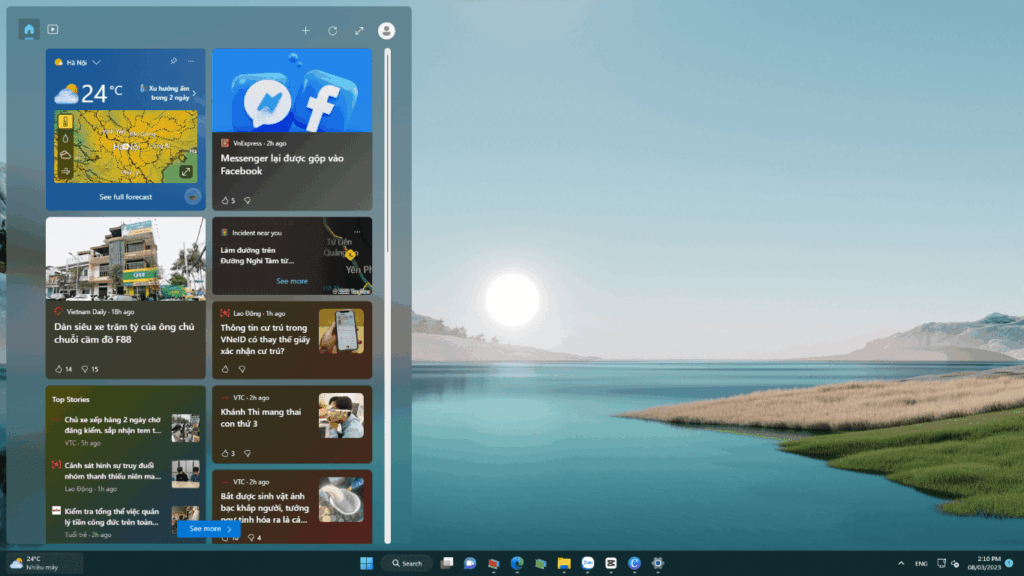Open Hà Nội location dropdown chevron
Viewport: 1024px width, 576px height.
tap(97, 63)
